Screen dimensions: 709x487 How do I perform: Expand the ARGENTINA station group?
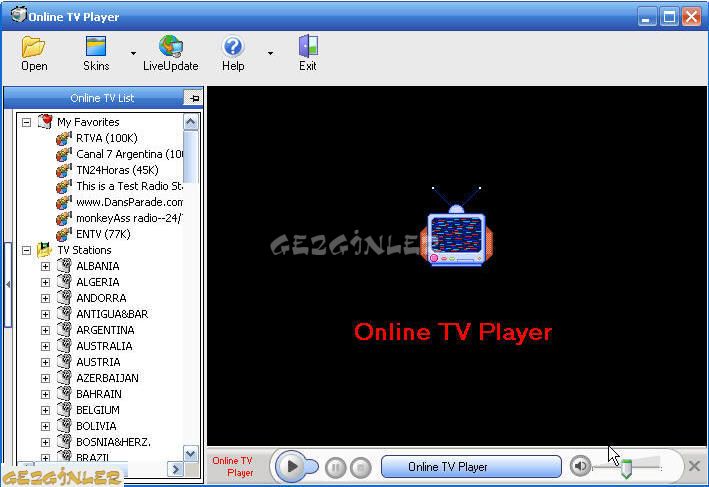tap(45, 331)
